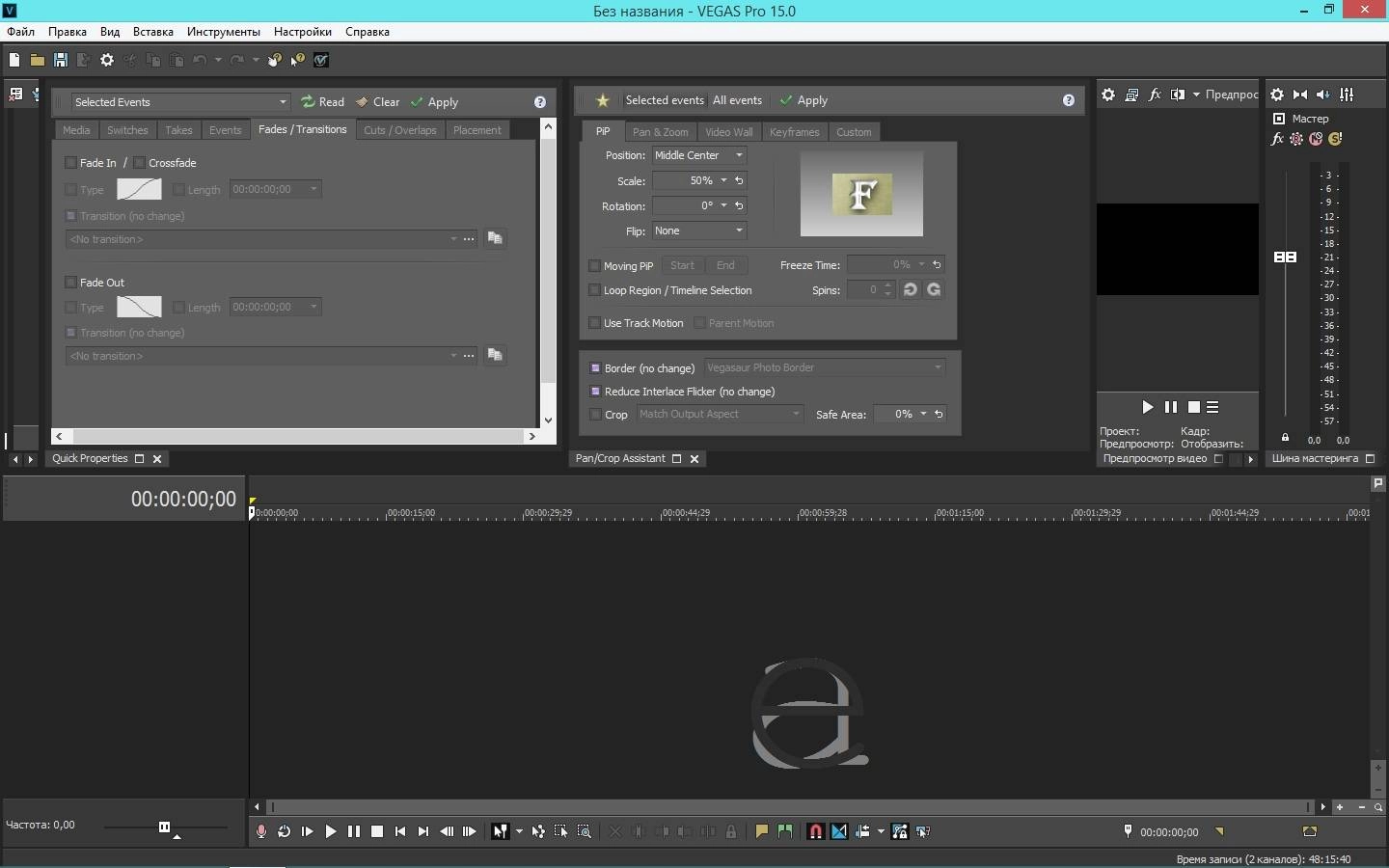Open the Position Middle Center dropdown

point(699,155)
